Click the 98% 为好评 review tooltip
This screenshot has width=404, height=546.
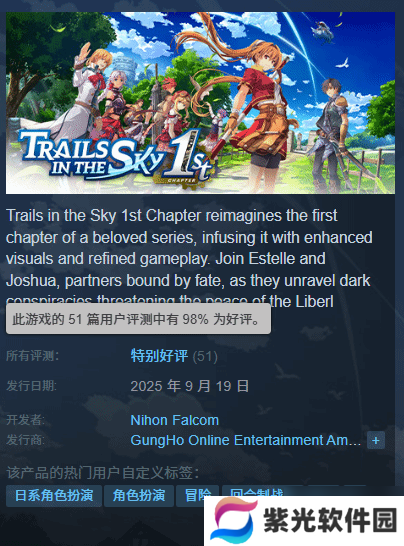tap(138, 319)
